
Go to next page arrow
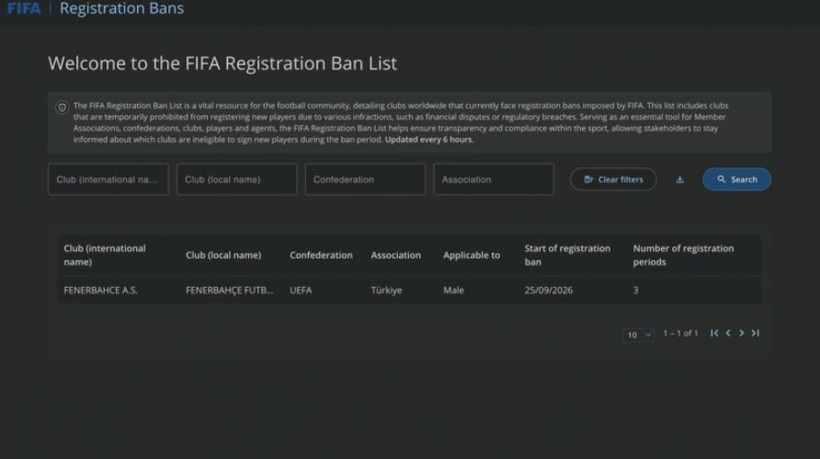pyautogui.click(x=742, y=333)
